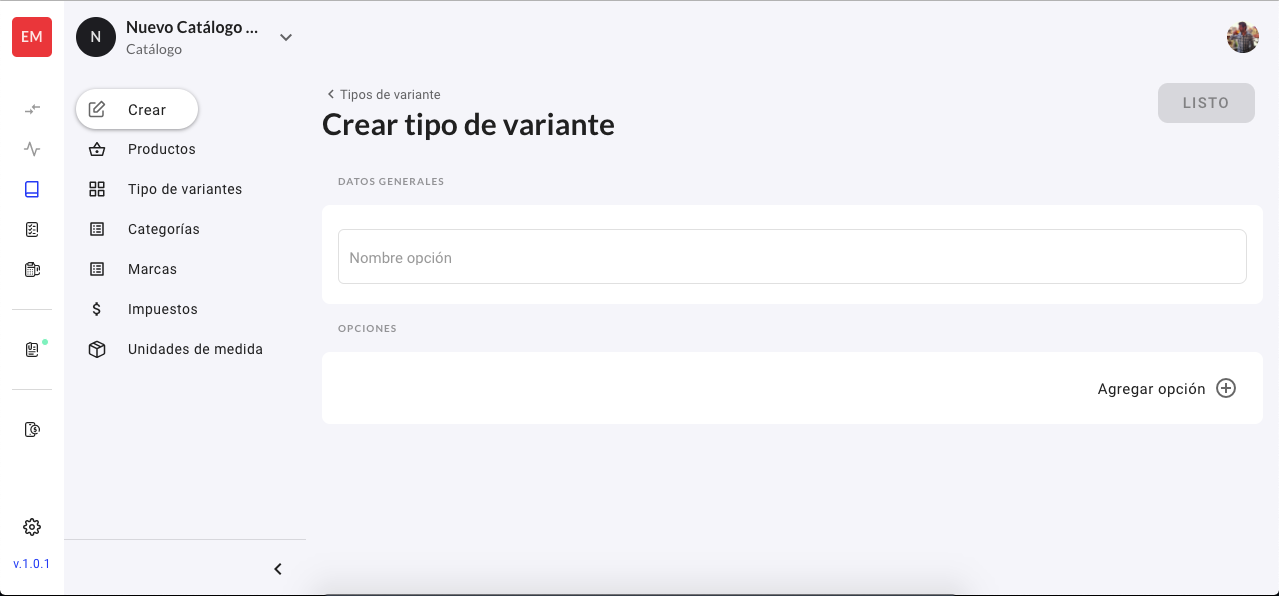The width and height of the screenshot is (1279, 596).
Task: Open the document clock icon in left rail
Action: click(32, 429)
